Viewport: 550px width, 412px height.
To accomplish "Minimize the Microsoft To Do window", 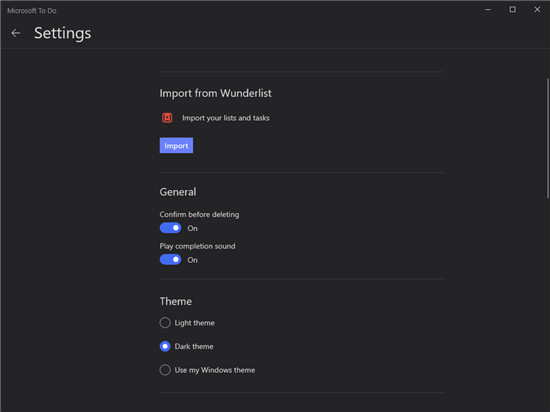I will [x=488, y=10].
